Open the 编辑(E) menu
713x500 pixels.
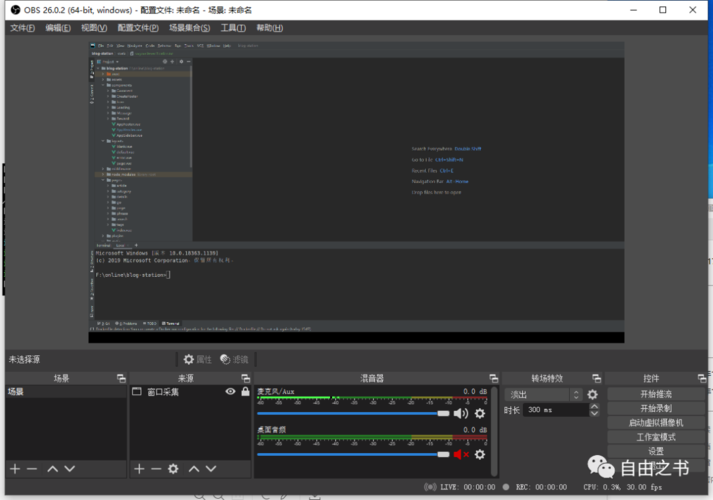(x=58, y=28)
